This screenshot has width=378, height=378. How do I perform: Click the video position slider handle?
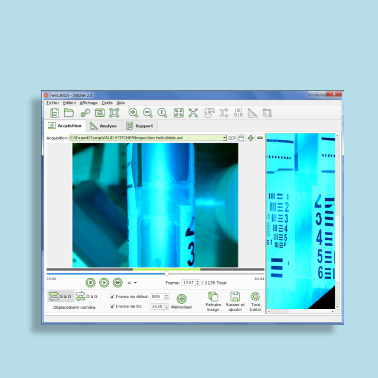167,274
